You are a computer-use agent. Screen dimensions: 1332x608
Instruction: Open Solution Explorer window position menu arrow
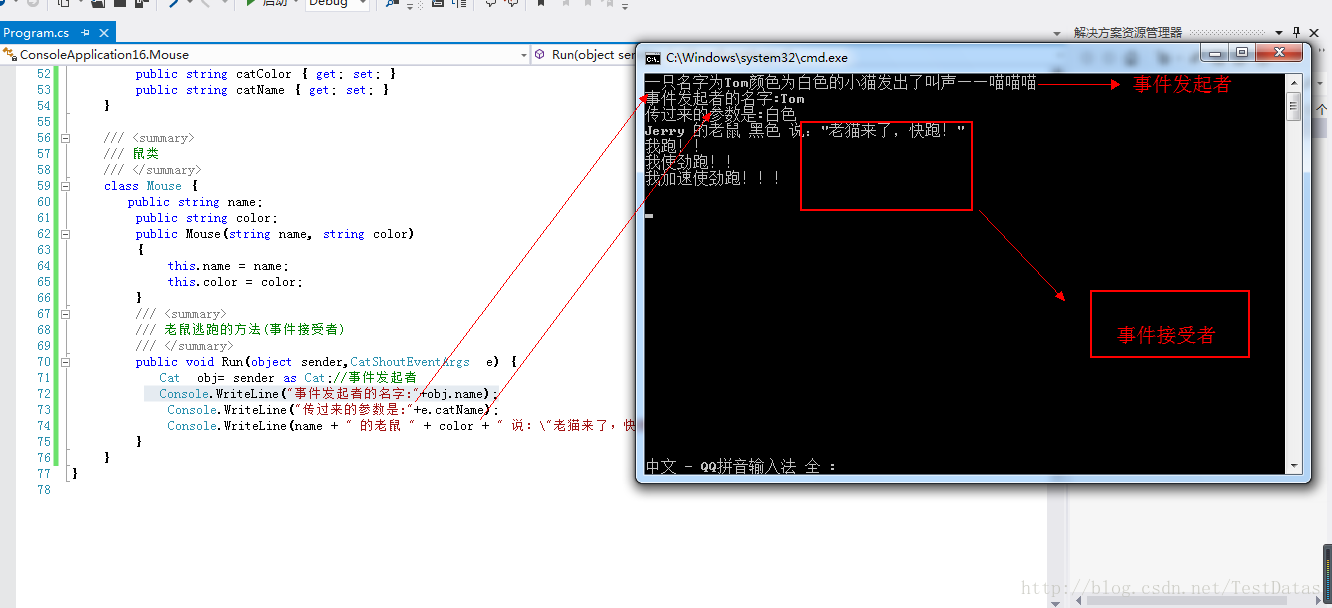[1280, 33]
